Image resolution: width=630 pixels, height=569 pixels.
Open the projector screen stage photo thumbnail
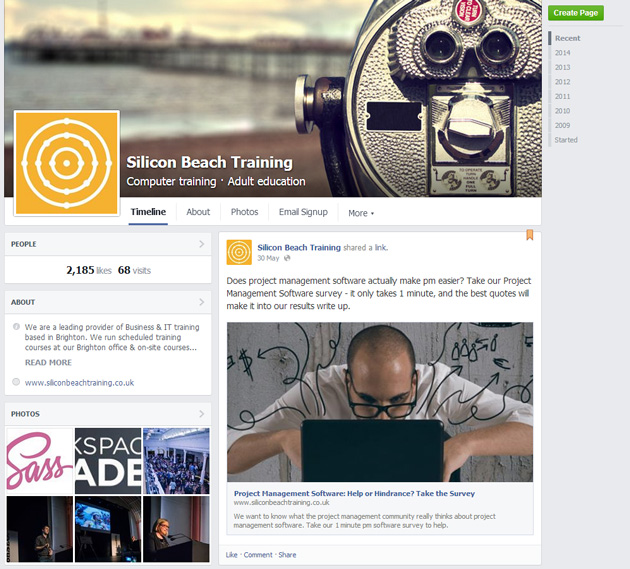coord(108,529)
